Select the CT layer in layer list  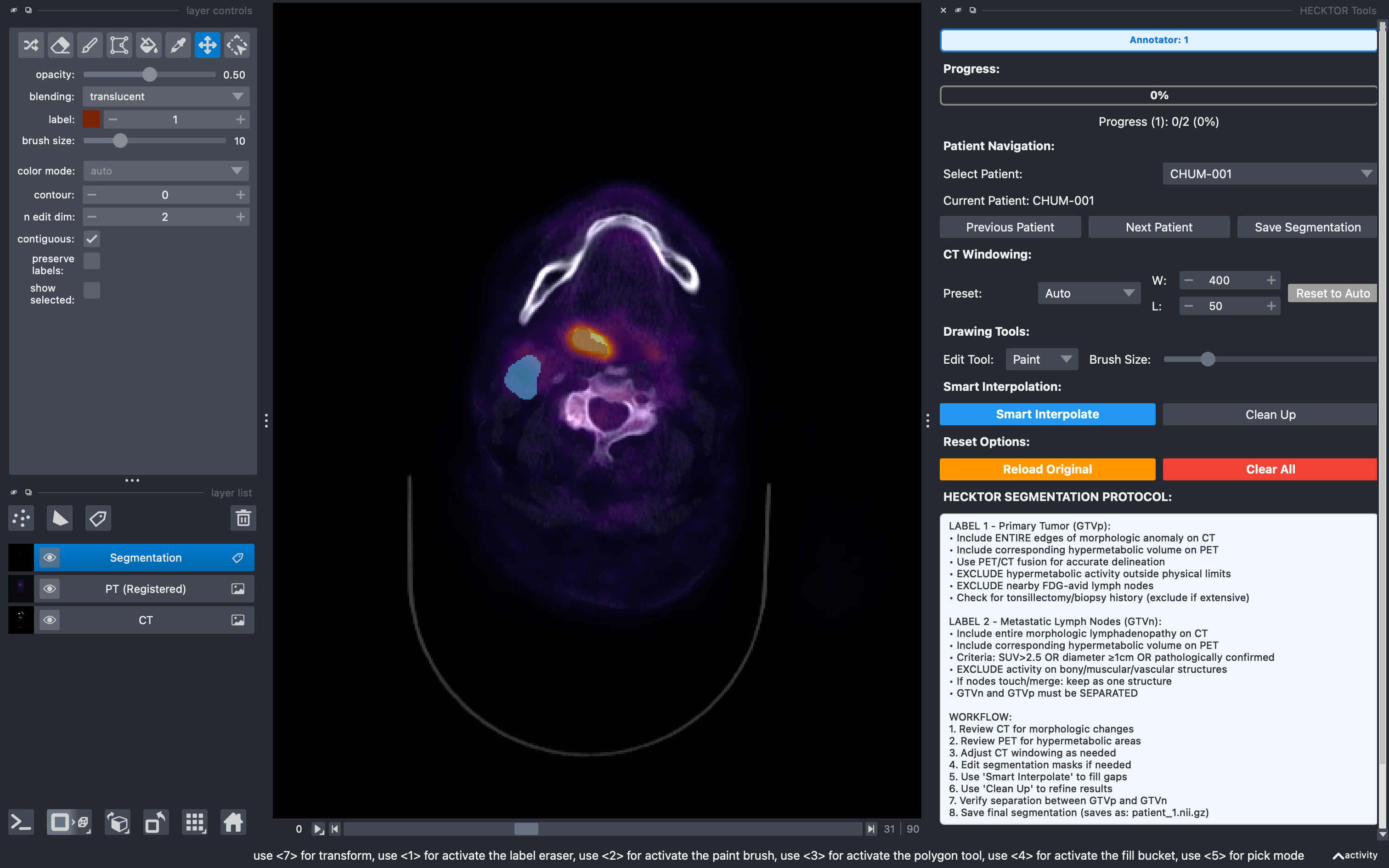pos(146,620)
